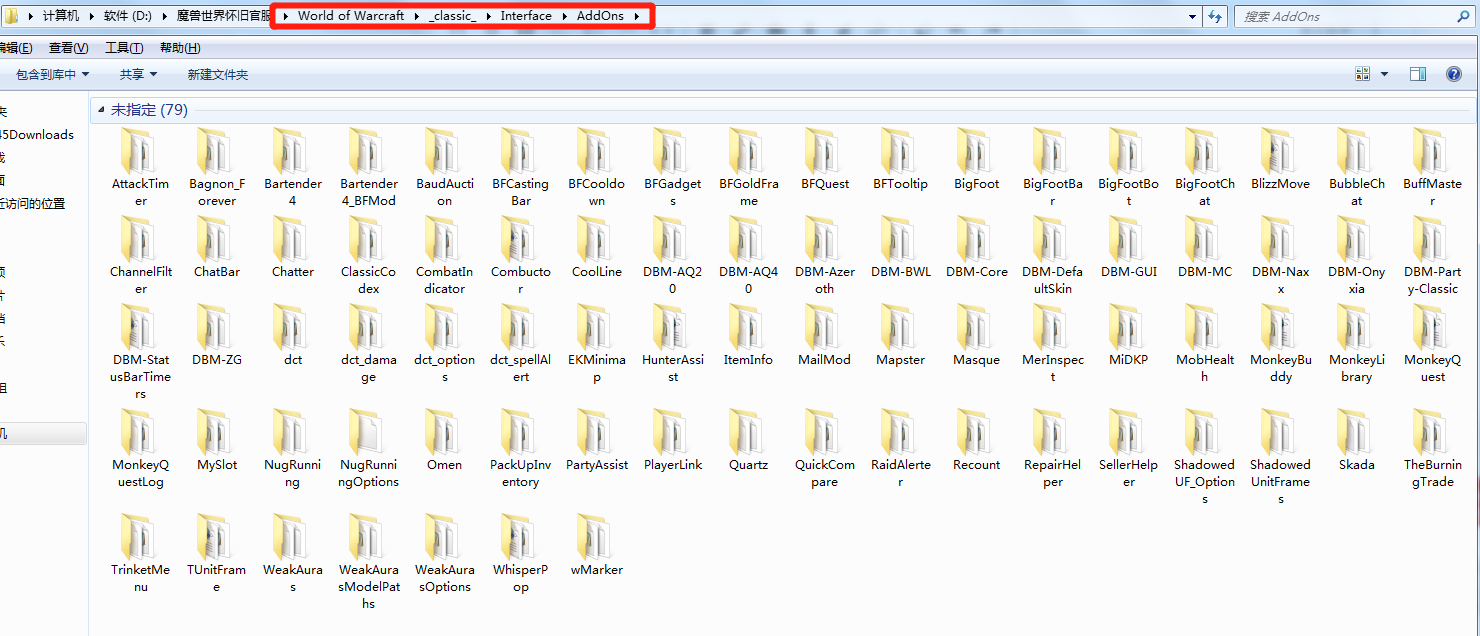The image size is (1480, 636).
Task: Select the Chatter folder icon
Action: (292, 238)
